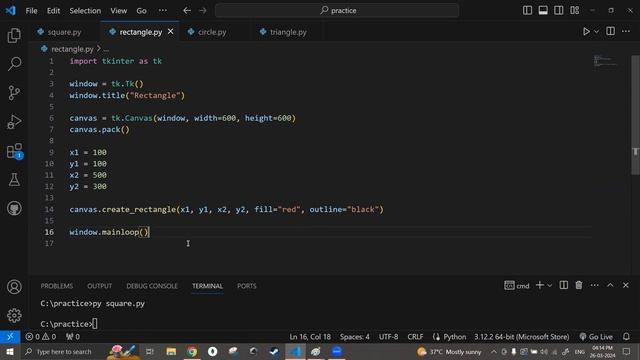
Task: Open the View menu
Action: click(118, 11)
